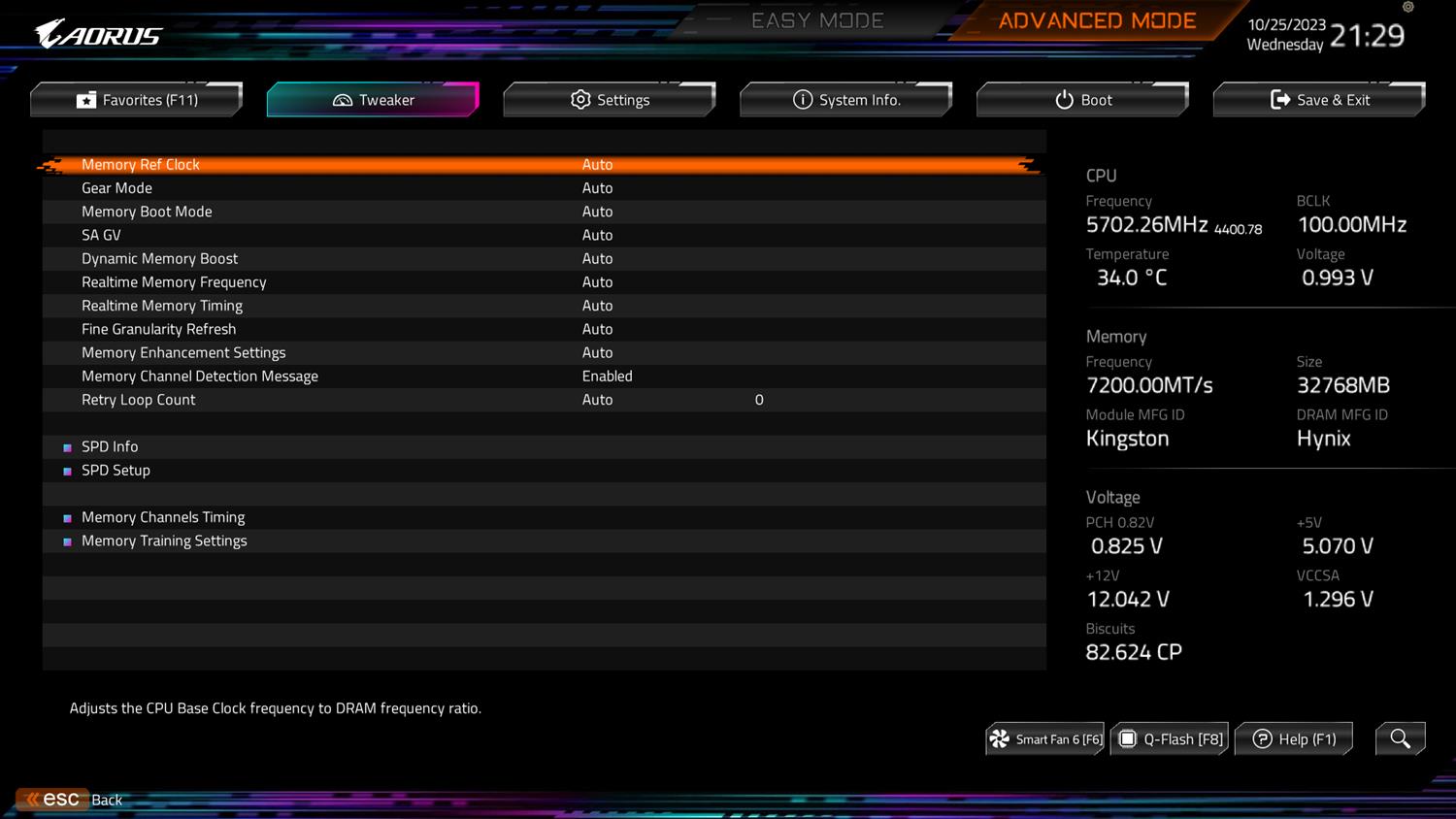Switch to the Settings tab
Image resolution: width=1456 pixels, height=819 pixels.
click(x=610, y=100)
